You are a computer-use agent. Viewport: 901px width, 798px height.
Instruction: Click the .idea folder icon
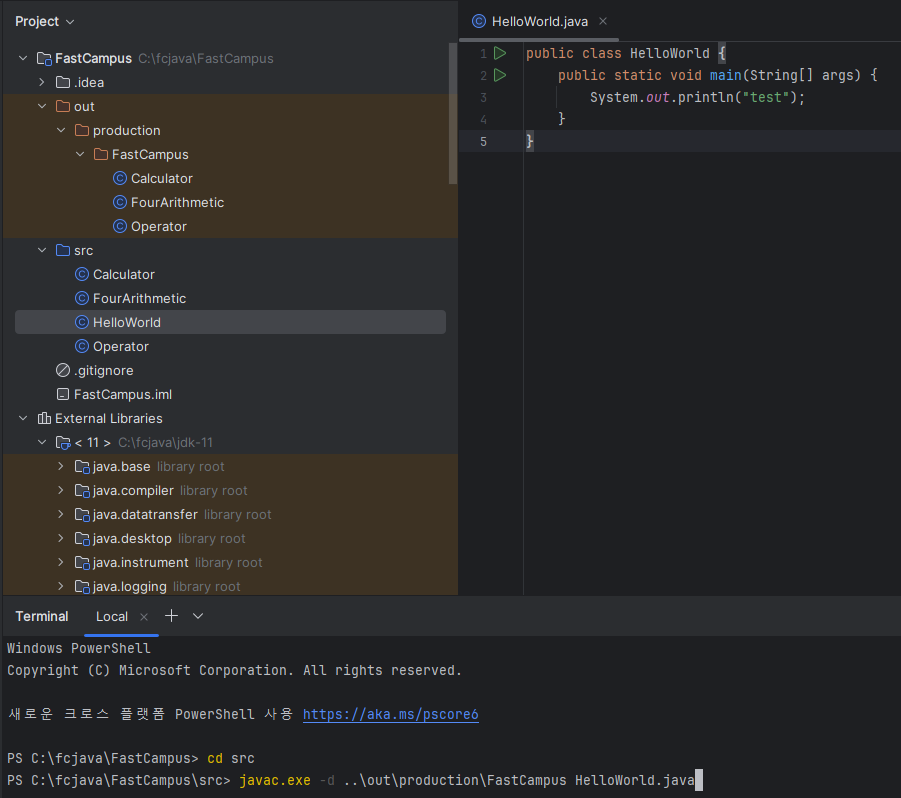63,82
